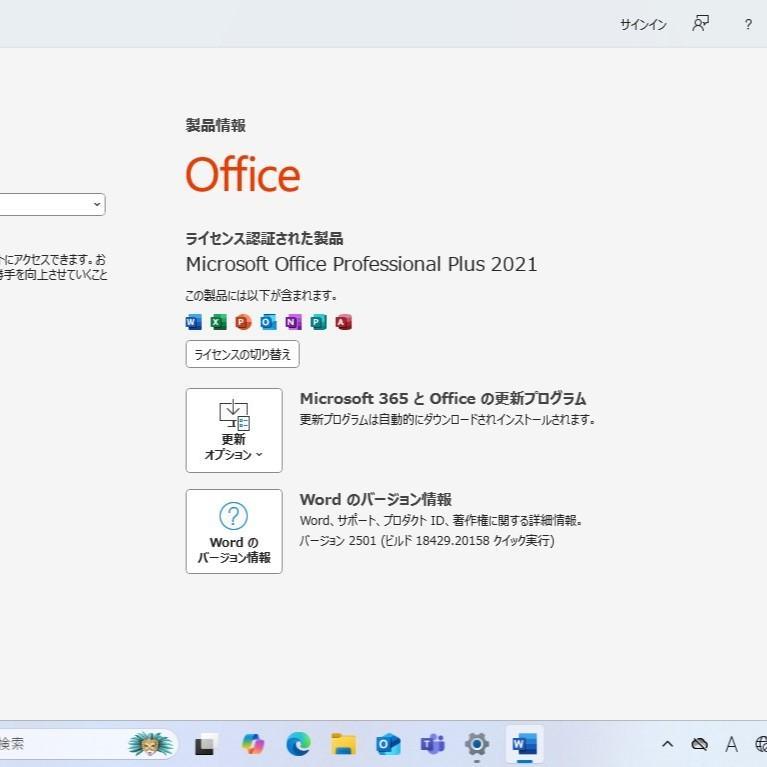
Task: Launch Copilot from the taskbar
Action: pos(253,744)
